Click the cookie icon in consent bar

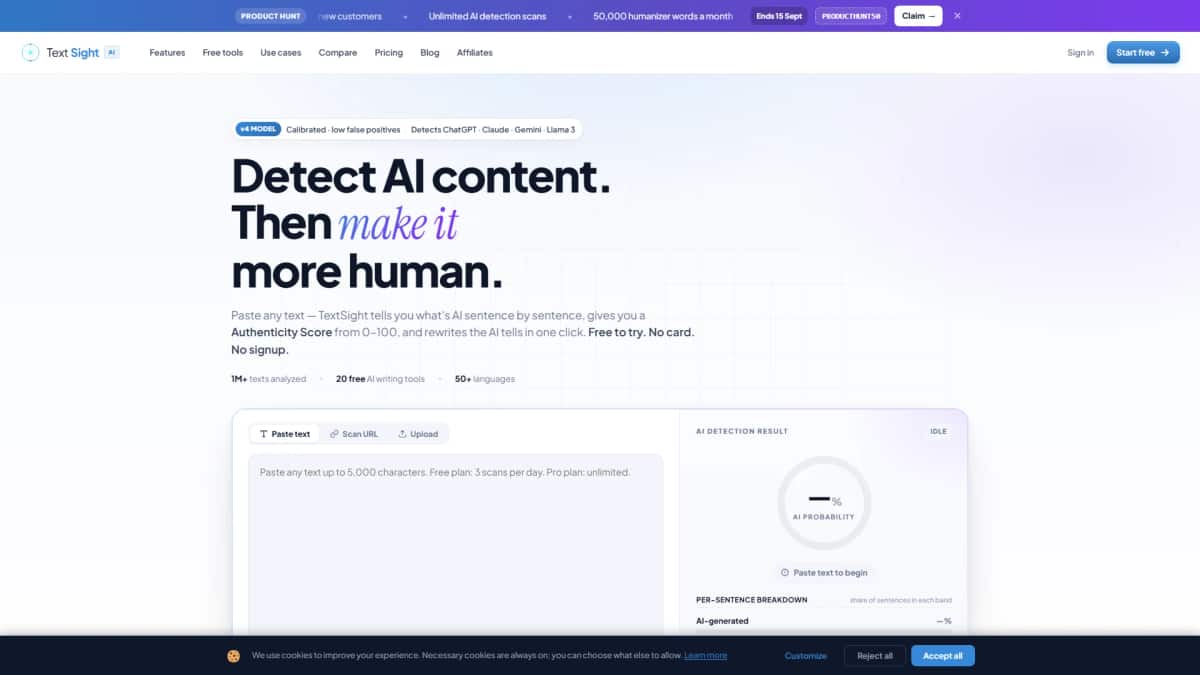tap(233, 656)
